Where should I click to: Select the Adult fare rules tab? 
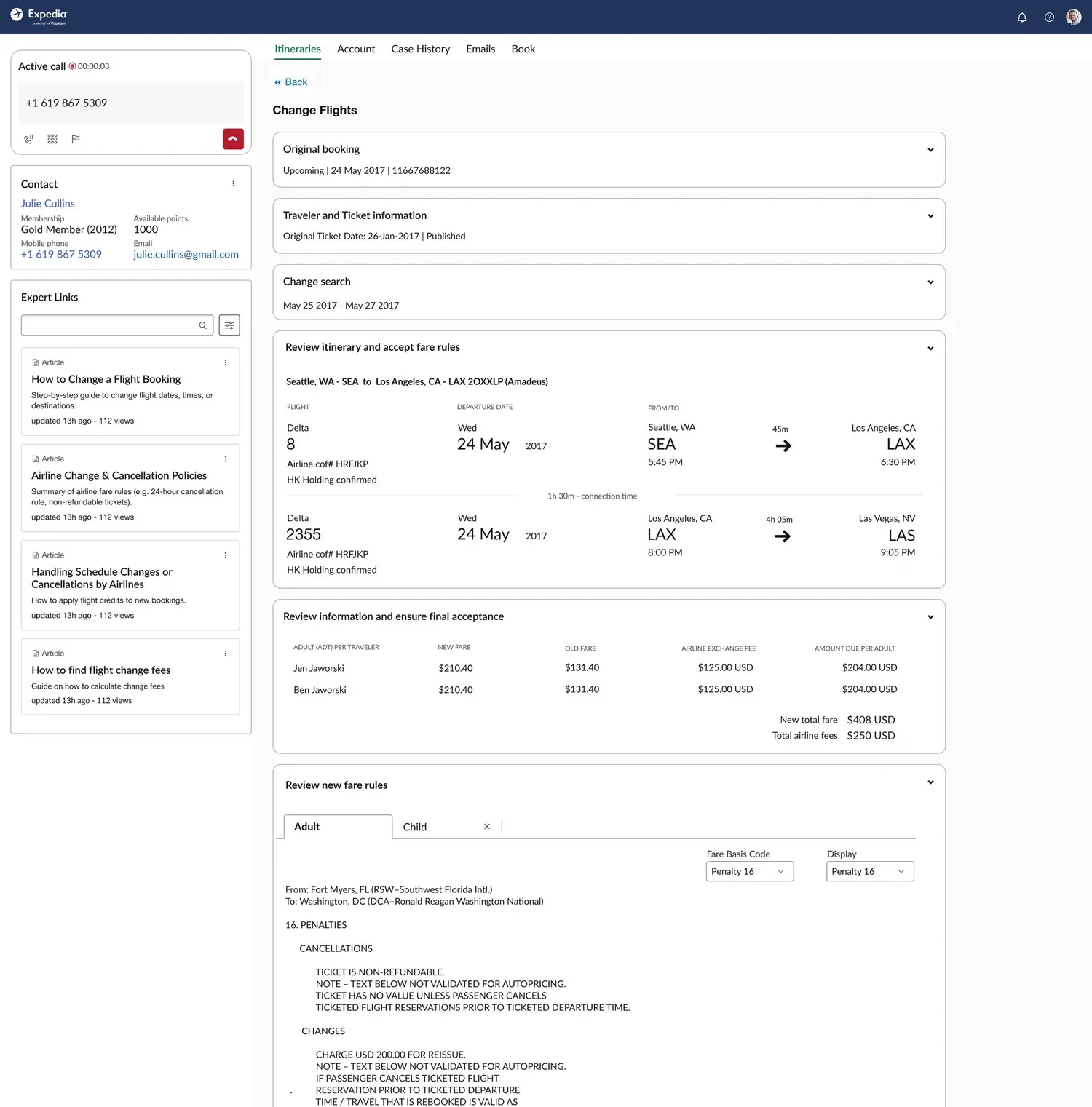pos(338,827)
